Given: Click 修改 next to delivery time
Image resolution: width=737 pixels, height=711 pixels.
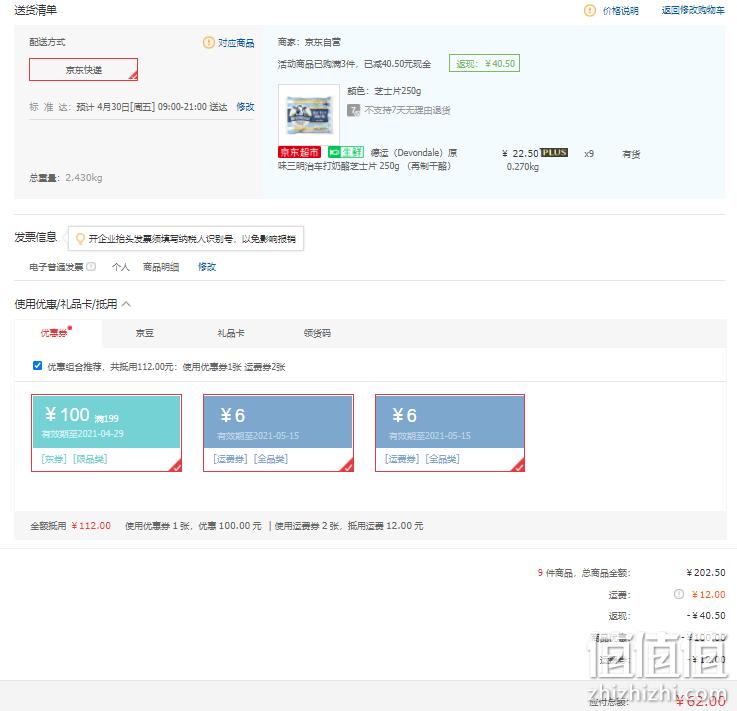Looking at the screenshot, I should 245,107.
